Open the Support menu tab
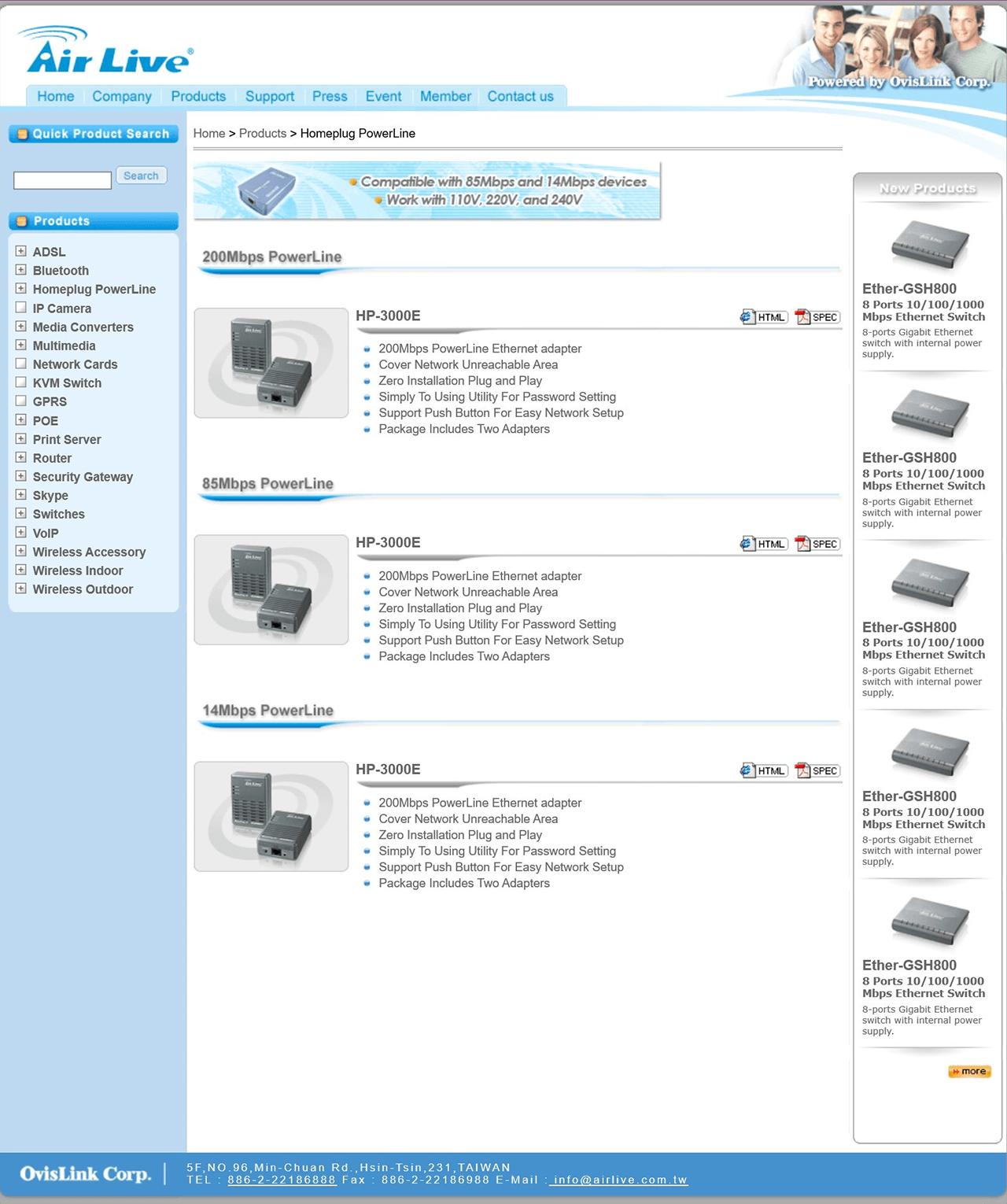 pos(270,96)
